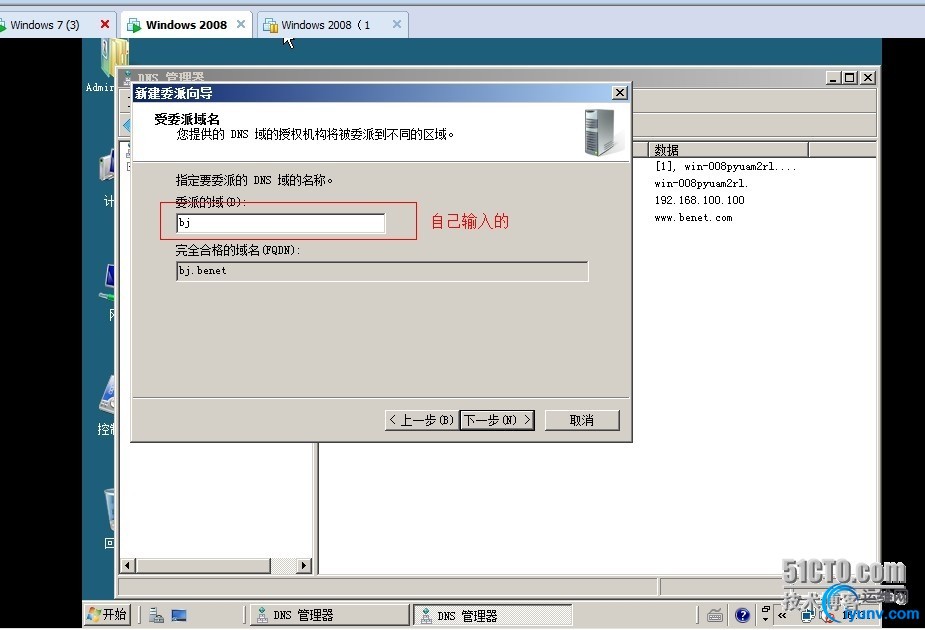Open the keyboard icon in the tray
The height and width of the screenshot is (630, 925).
715,616
